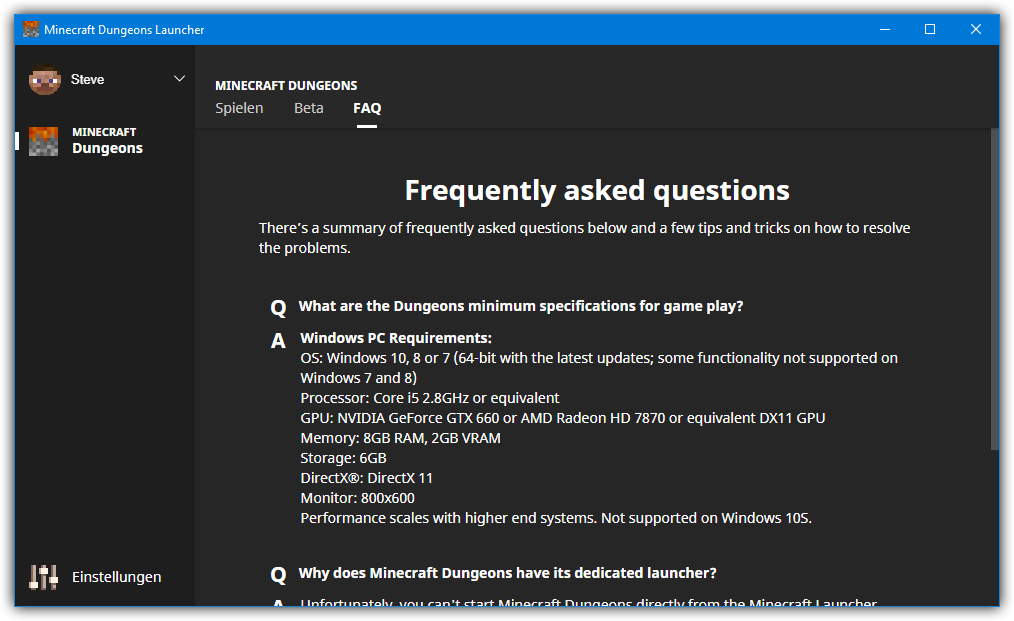Open Einstellungen settings label

116,577
